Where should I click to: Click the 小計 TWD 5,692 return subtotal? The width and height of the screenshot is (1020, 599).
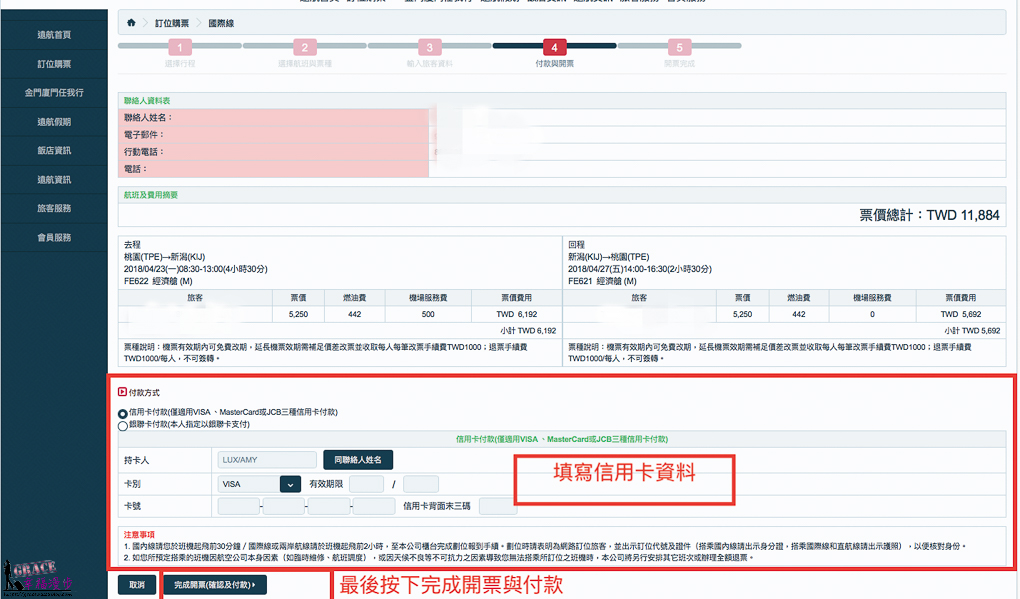point(972,330)
